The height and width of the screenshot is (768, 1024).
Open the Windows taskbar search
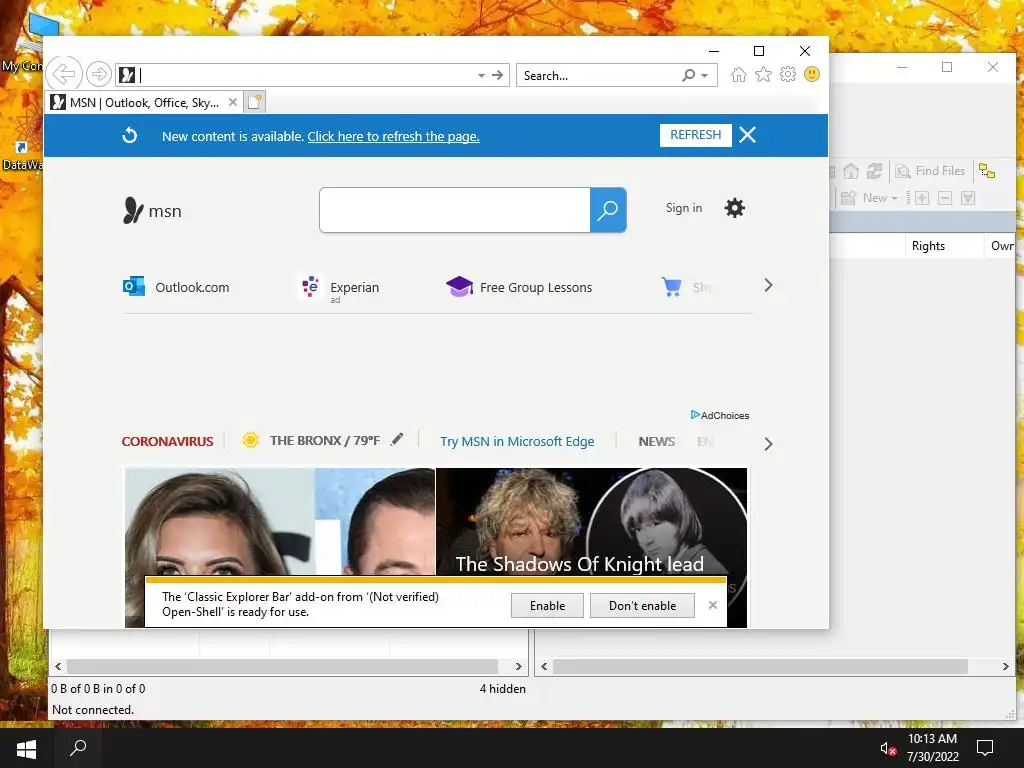78,748
